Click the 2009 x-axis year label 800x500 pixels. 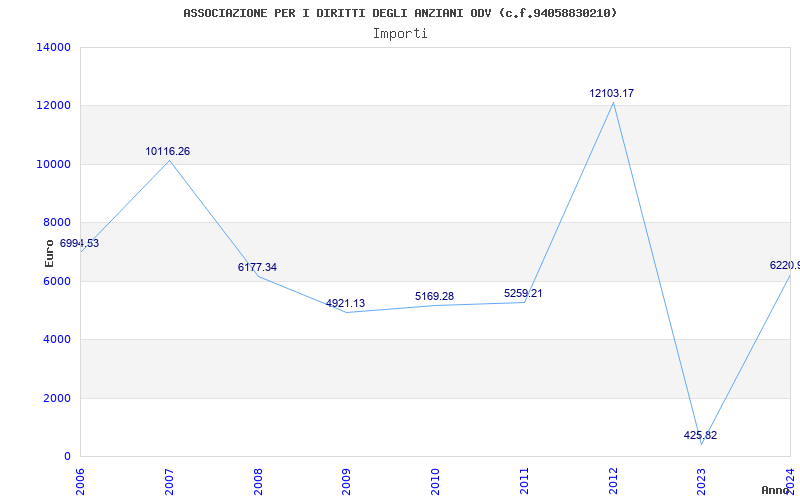click(346, 481)
